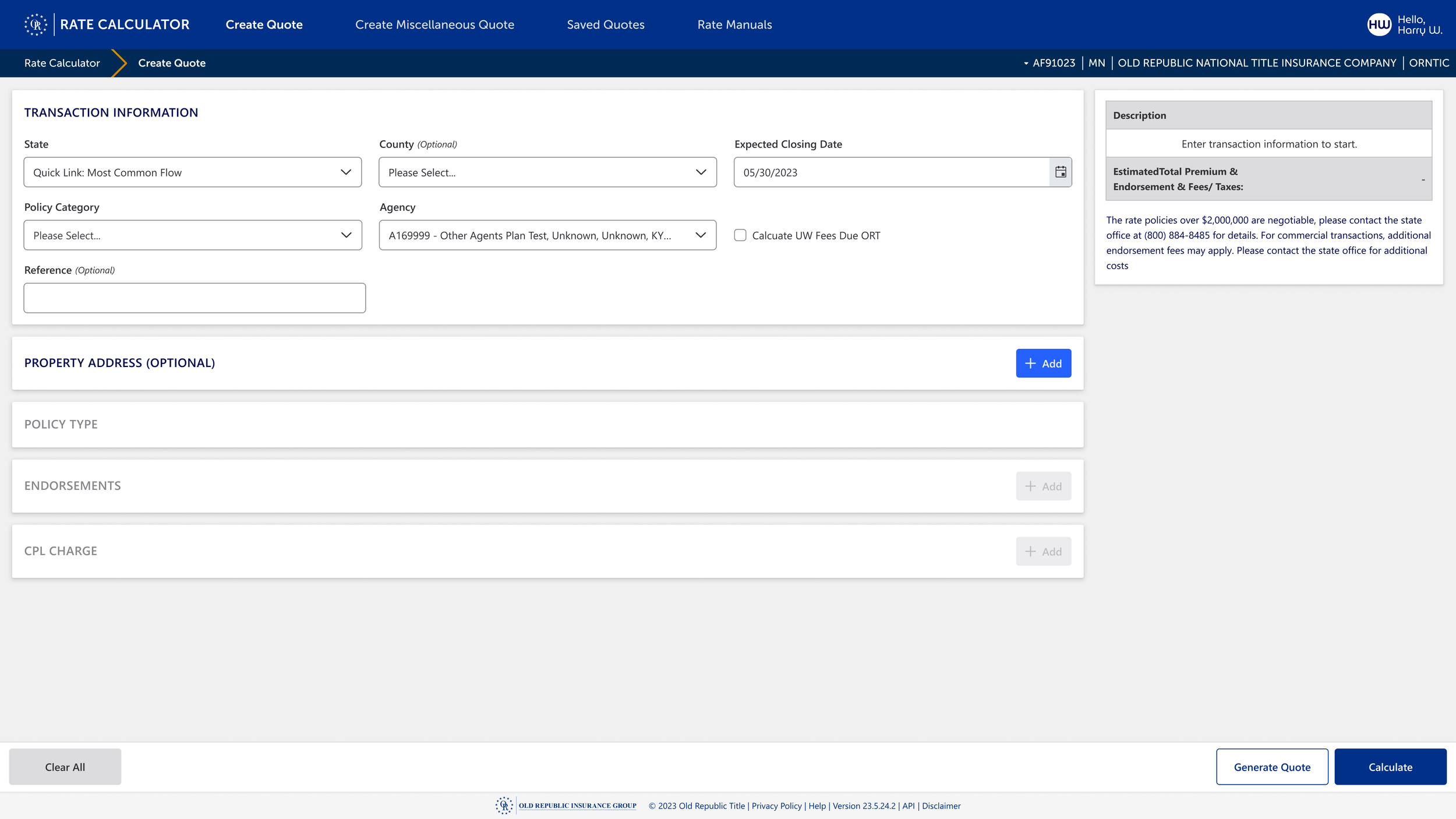This screenshot has height=819, width=1456.
Task: Open the Rate Manuals menu item
Action: coord(734,24)
